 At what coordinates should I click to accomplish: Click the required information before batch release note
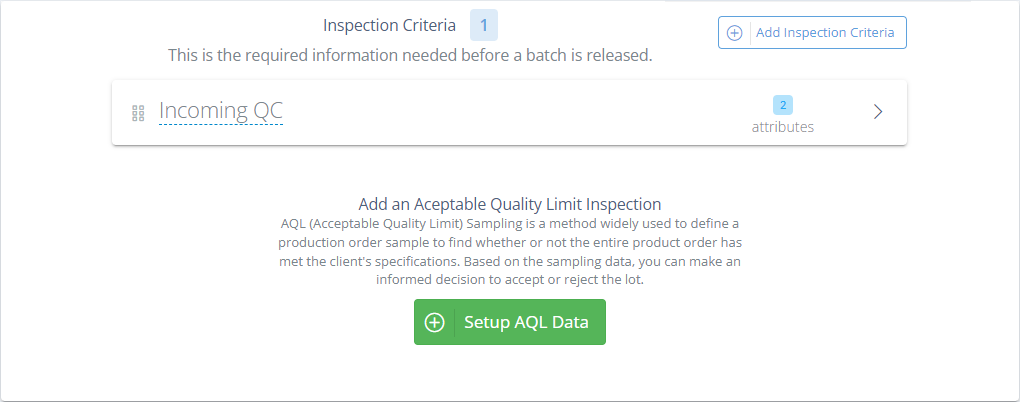[x=409, y=55]
